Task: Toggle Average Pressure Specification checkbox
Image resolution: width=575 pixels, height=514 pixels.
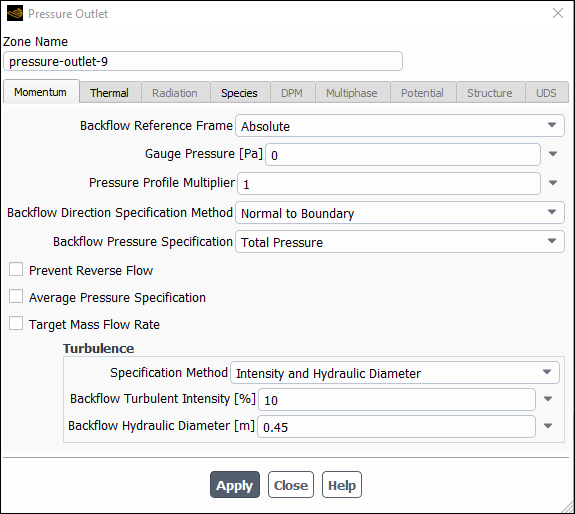Action: 16,296
